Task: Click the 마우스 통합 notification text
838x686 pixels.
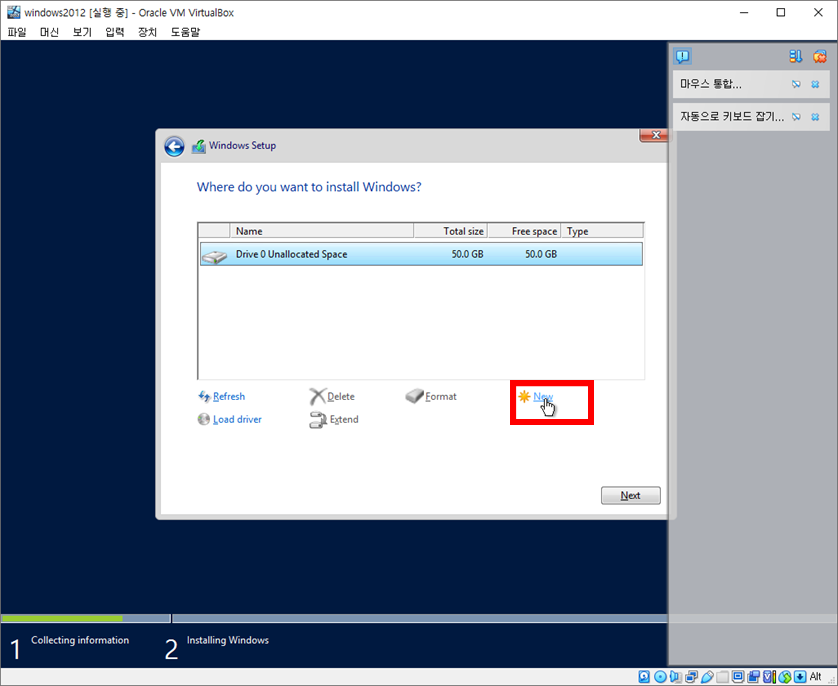Action: pos(710,84)
